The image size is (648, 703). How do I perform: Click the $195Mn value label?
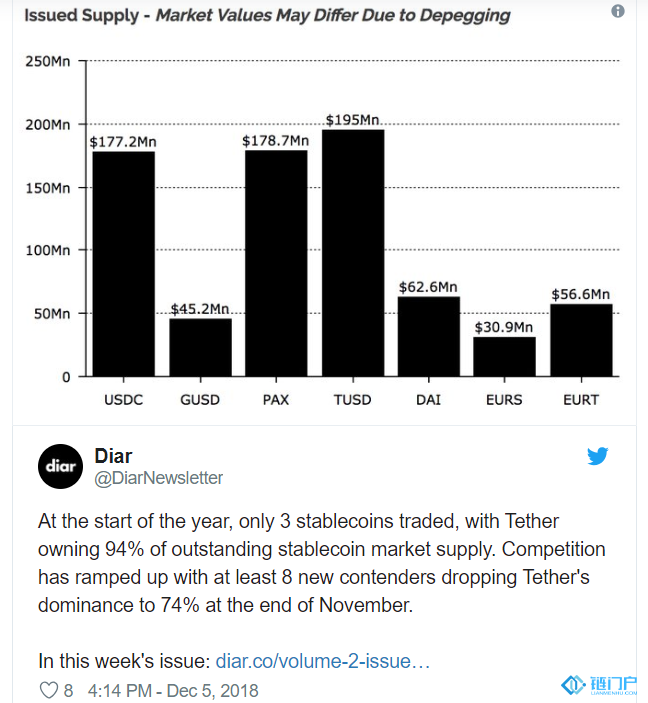pyautogui.click(x=353, y=120)
